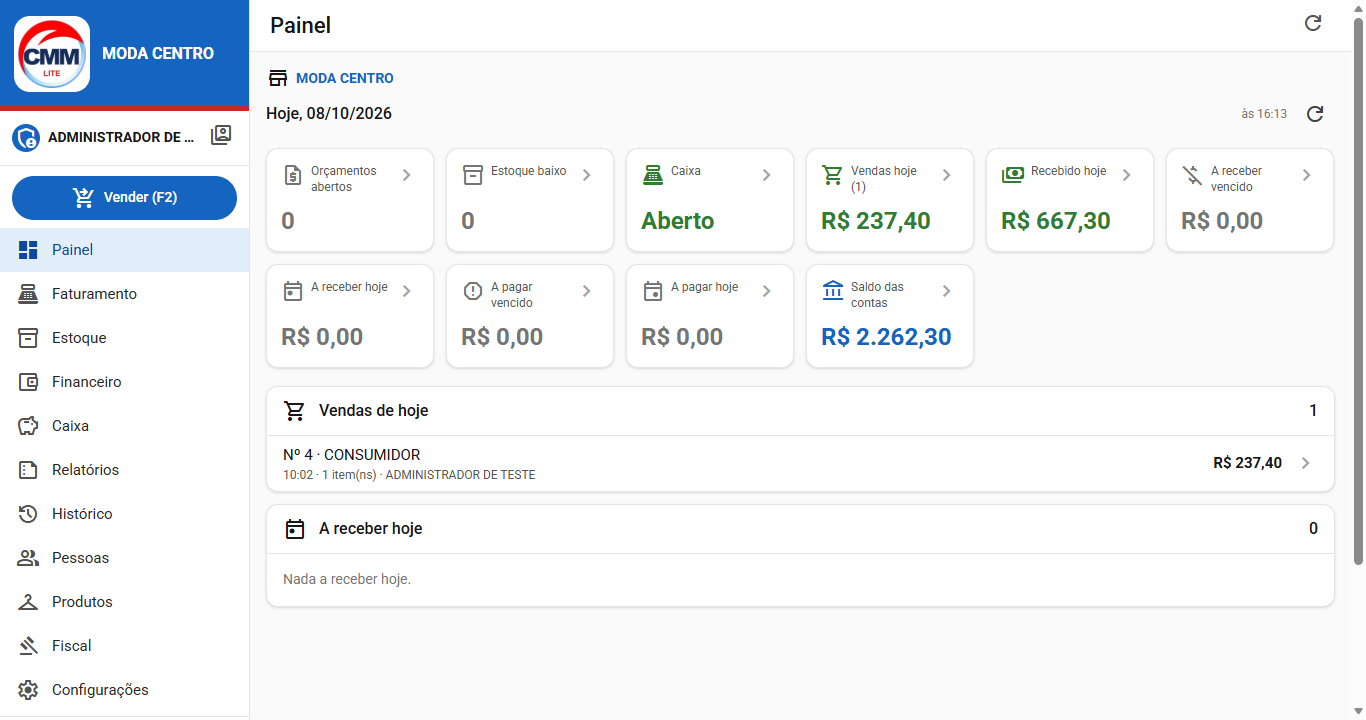Click the Vender (F2) button
This screenshot has width=1366, height=720.
coord(125,198)
